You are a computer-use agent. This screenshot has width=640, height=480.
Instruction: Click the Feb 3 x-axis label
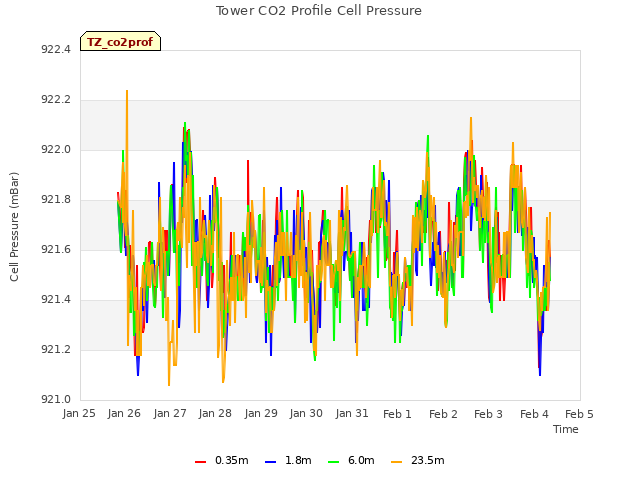pos(488,414)
